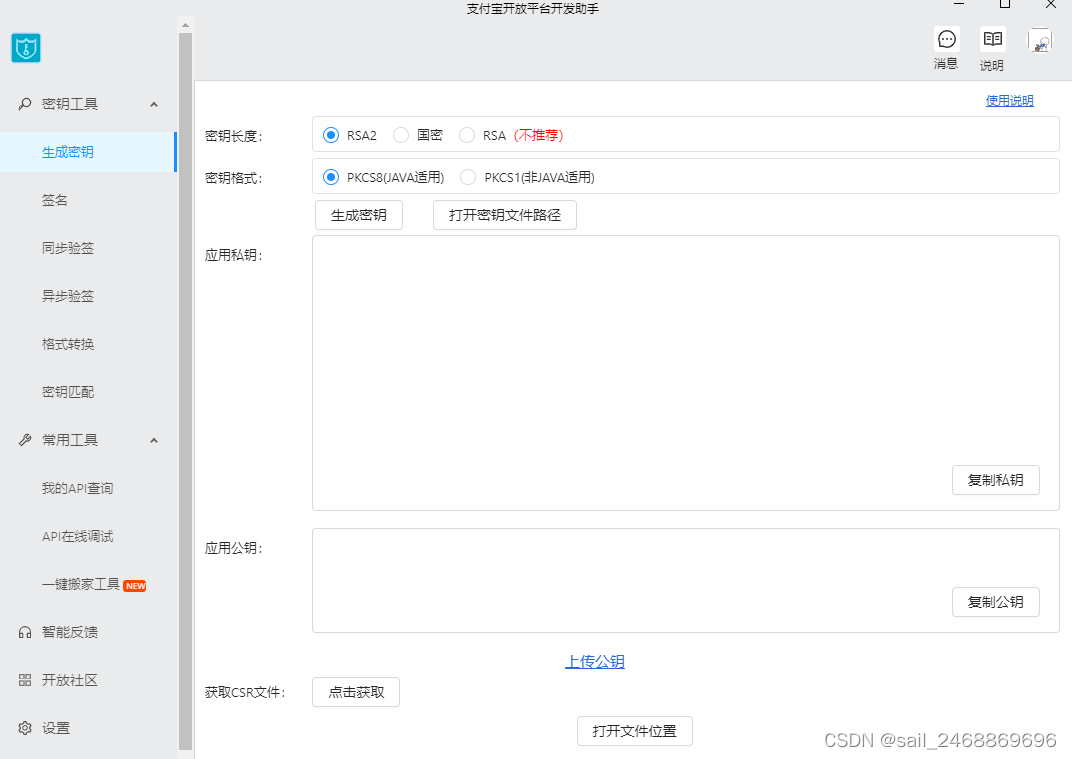Screen dimensions: 1072x759
Task: Maximize the 支付宝开放平台开发助手 window
Action: click(x=1004, y=5)
